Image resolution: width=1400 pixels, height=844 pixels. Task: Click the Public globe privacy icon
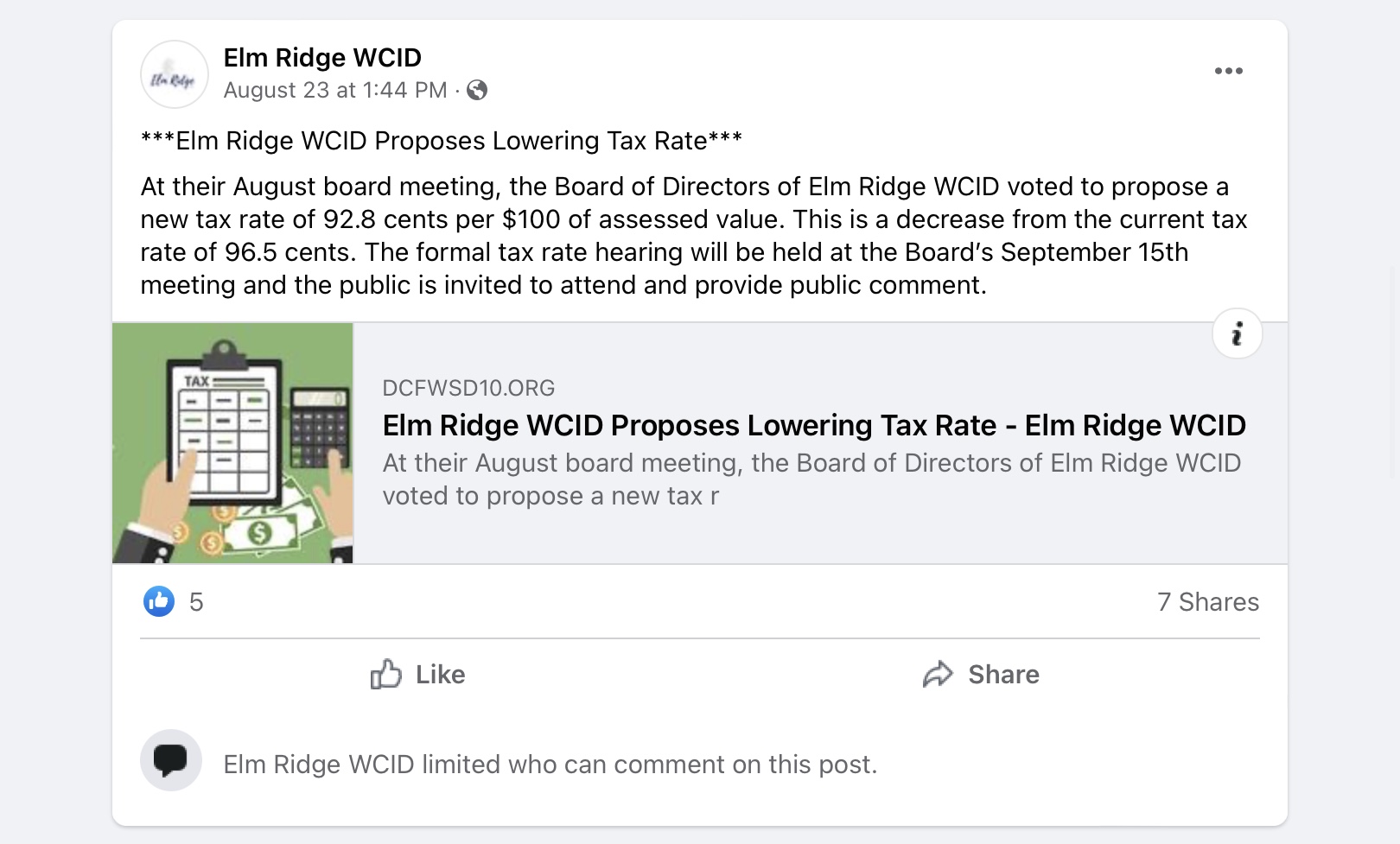477,90
